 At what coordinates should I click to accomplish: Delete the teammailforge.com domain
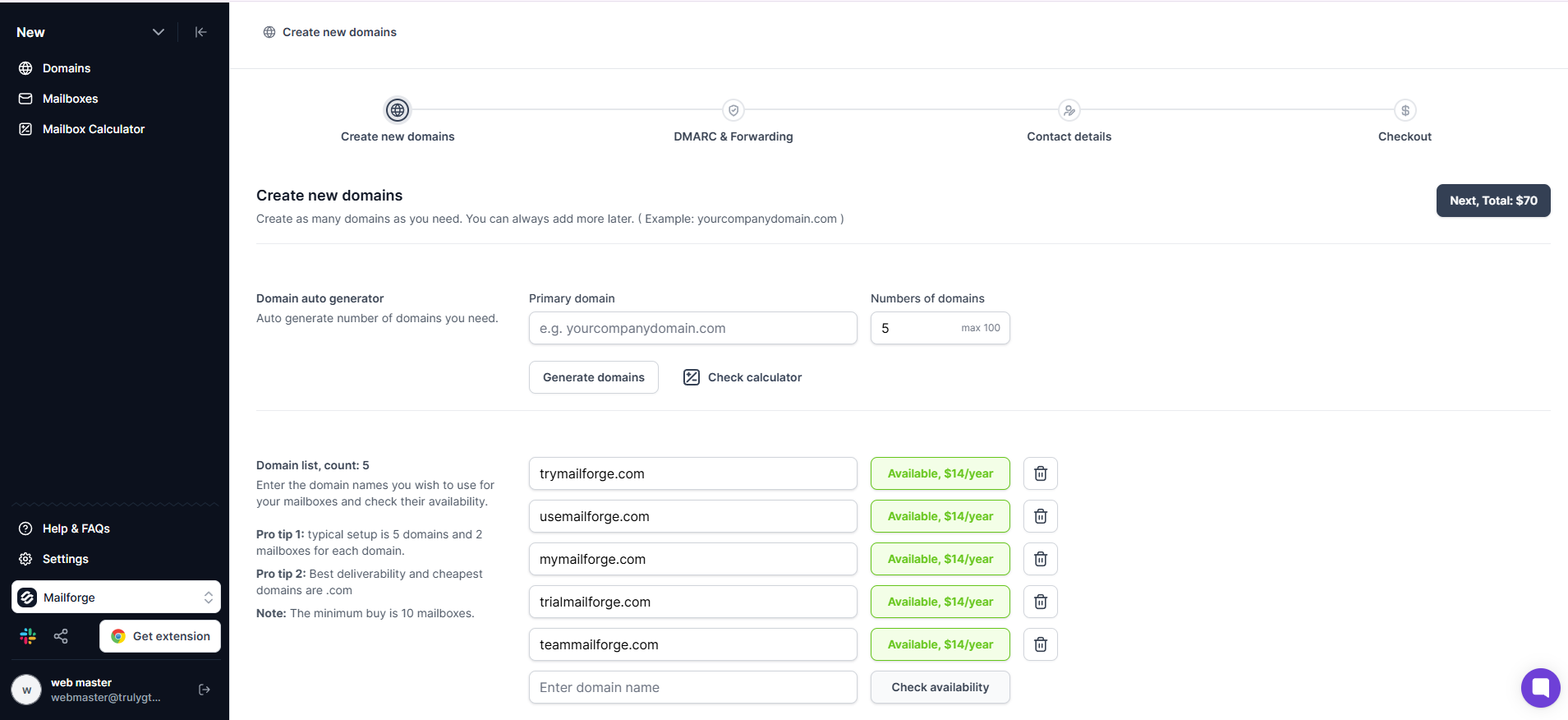1041,644
